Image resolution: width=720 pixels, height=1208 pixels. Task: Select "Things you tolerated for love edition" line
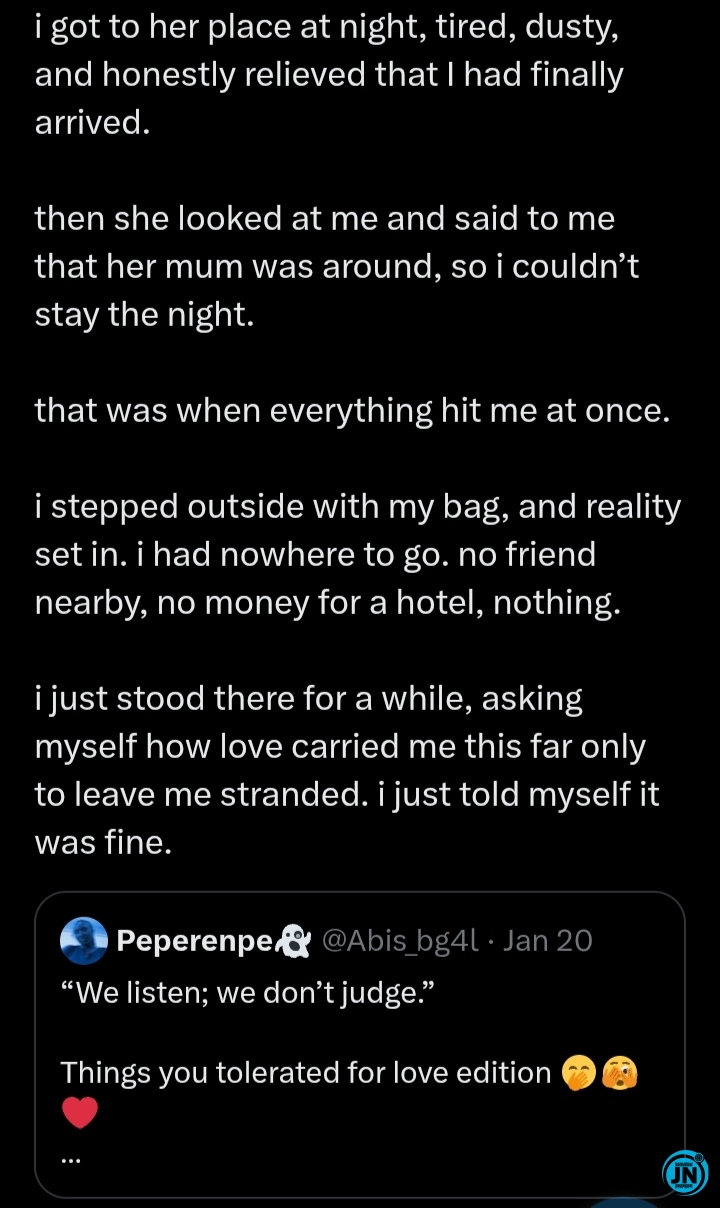[306, 1072]
